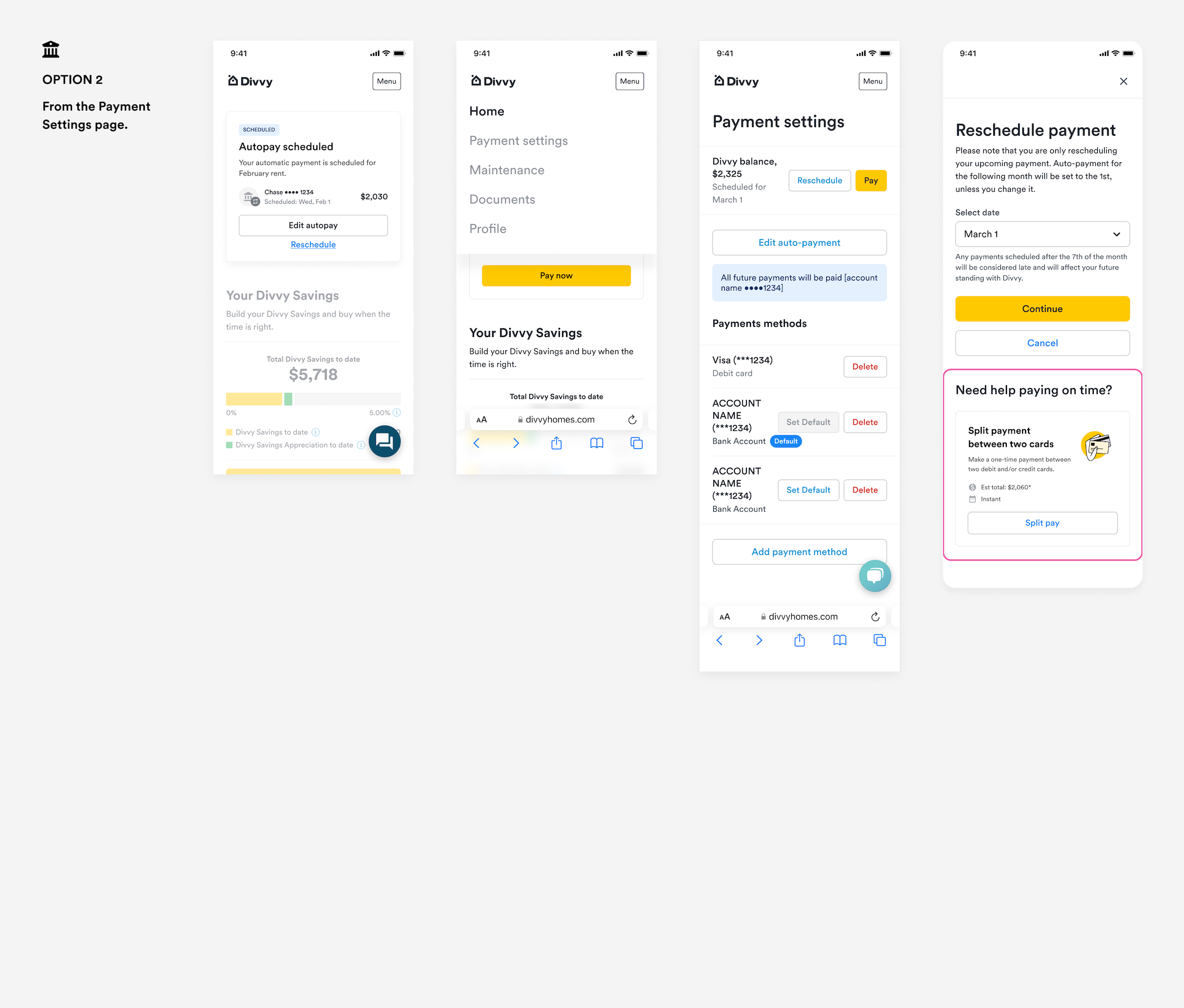Click the yellow Pay now button
The image size is (1184, 1008).
[x=556, y=275]
